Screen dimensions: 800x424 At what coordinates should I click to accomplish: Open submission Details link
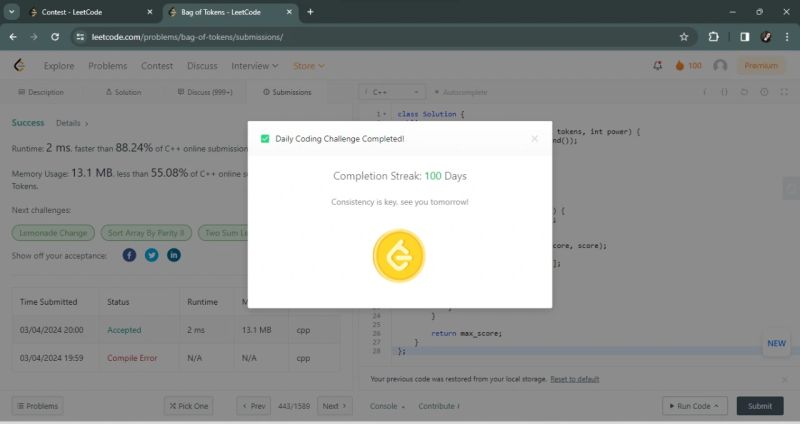tap(72, 123)
